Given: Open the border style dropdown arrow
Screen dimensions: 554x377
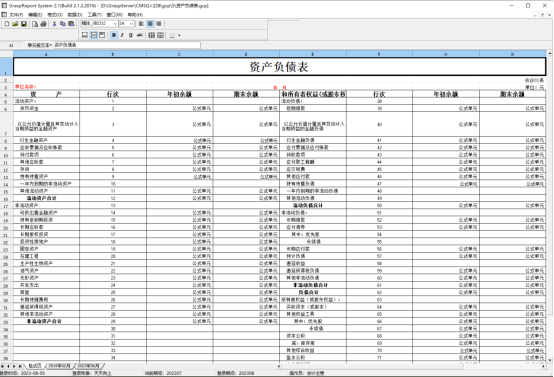Looking at the screenshot, I should point(179,35).
